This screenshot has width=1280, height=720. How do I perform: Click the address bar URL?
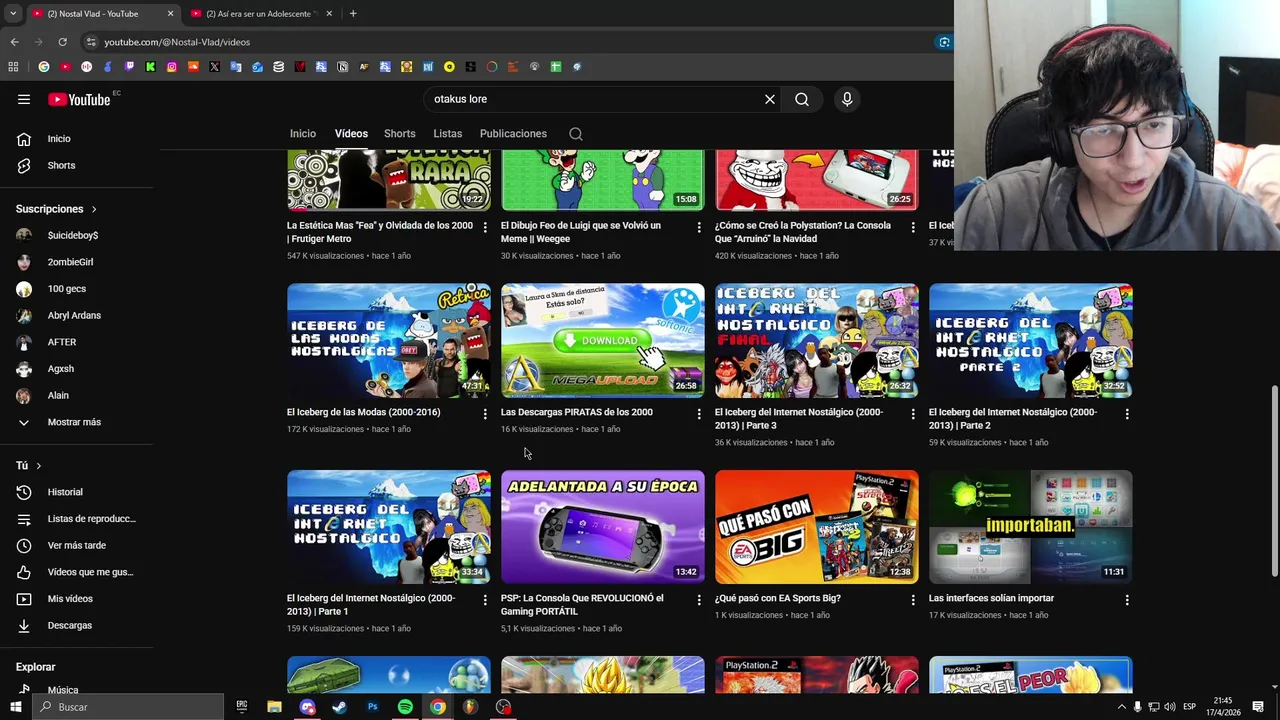pyautogui.click(x=177, y=42)
